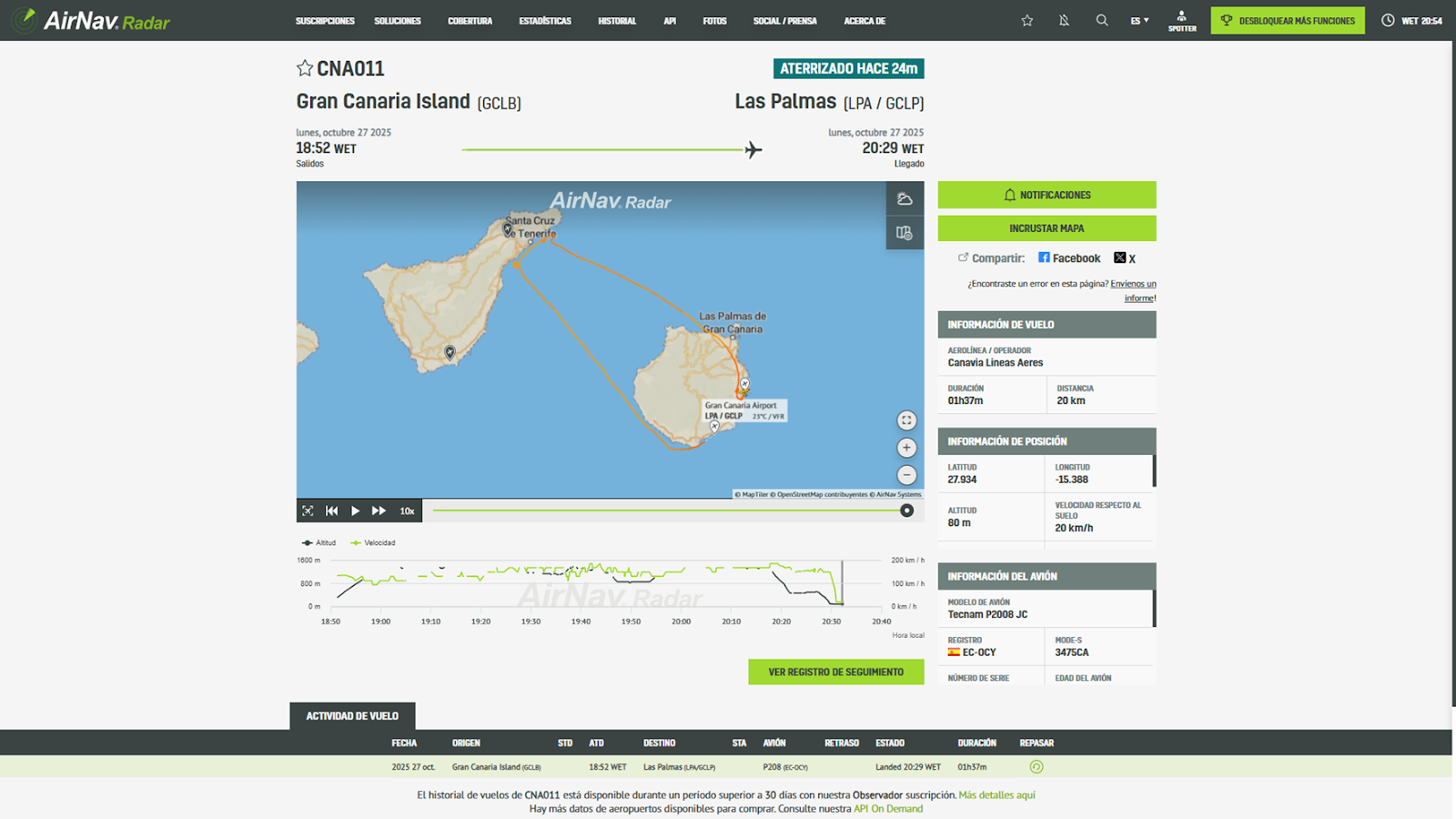Click the 'Landed 20:29 WET' status cell

click(908, 767)
